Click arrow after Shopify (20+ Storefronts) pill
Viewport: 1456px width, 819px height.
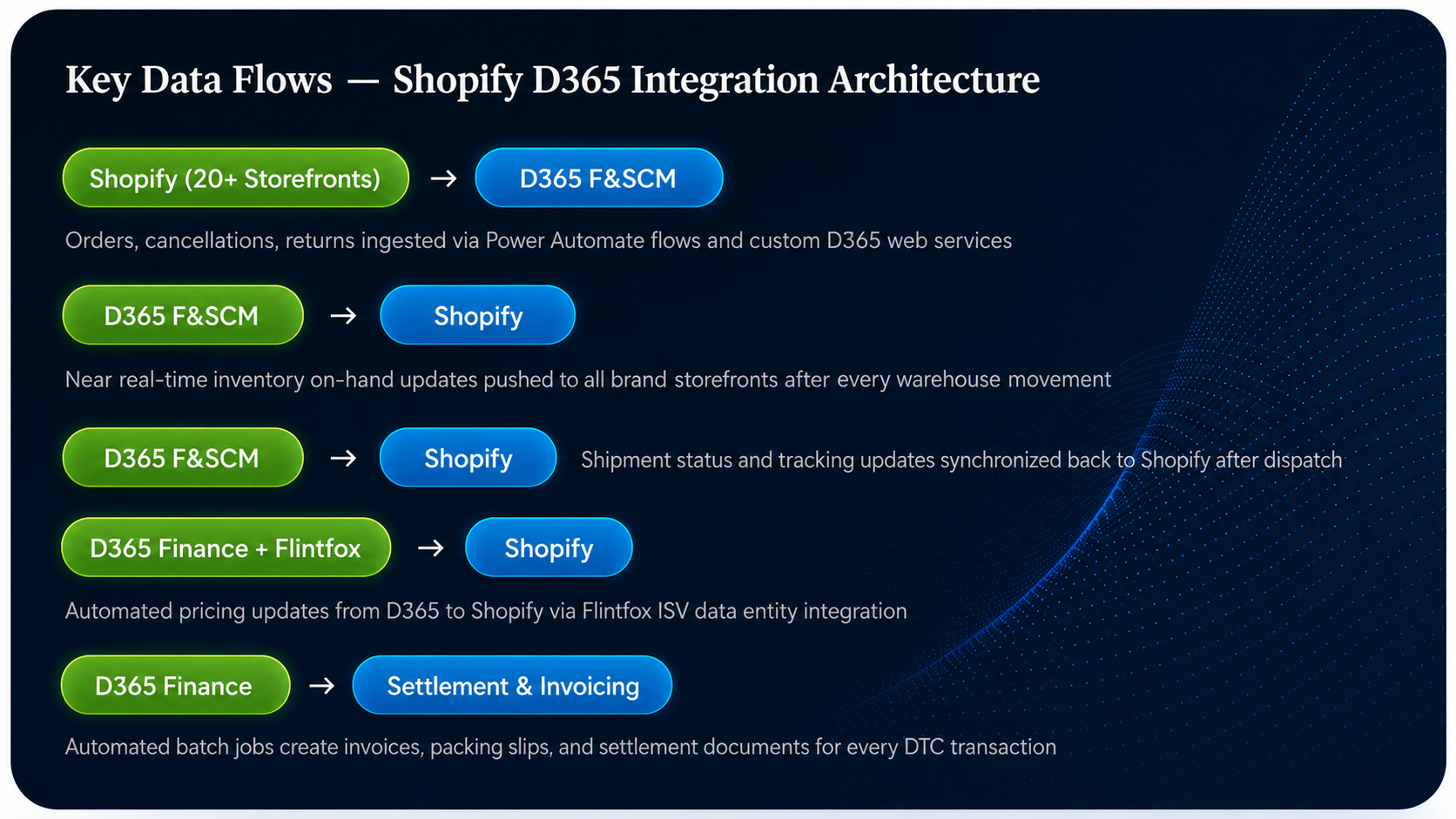click(444, 178)
